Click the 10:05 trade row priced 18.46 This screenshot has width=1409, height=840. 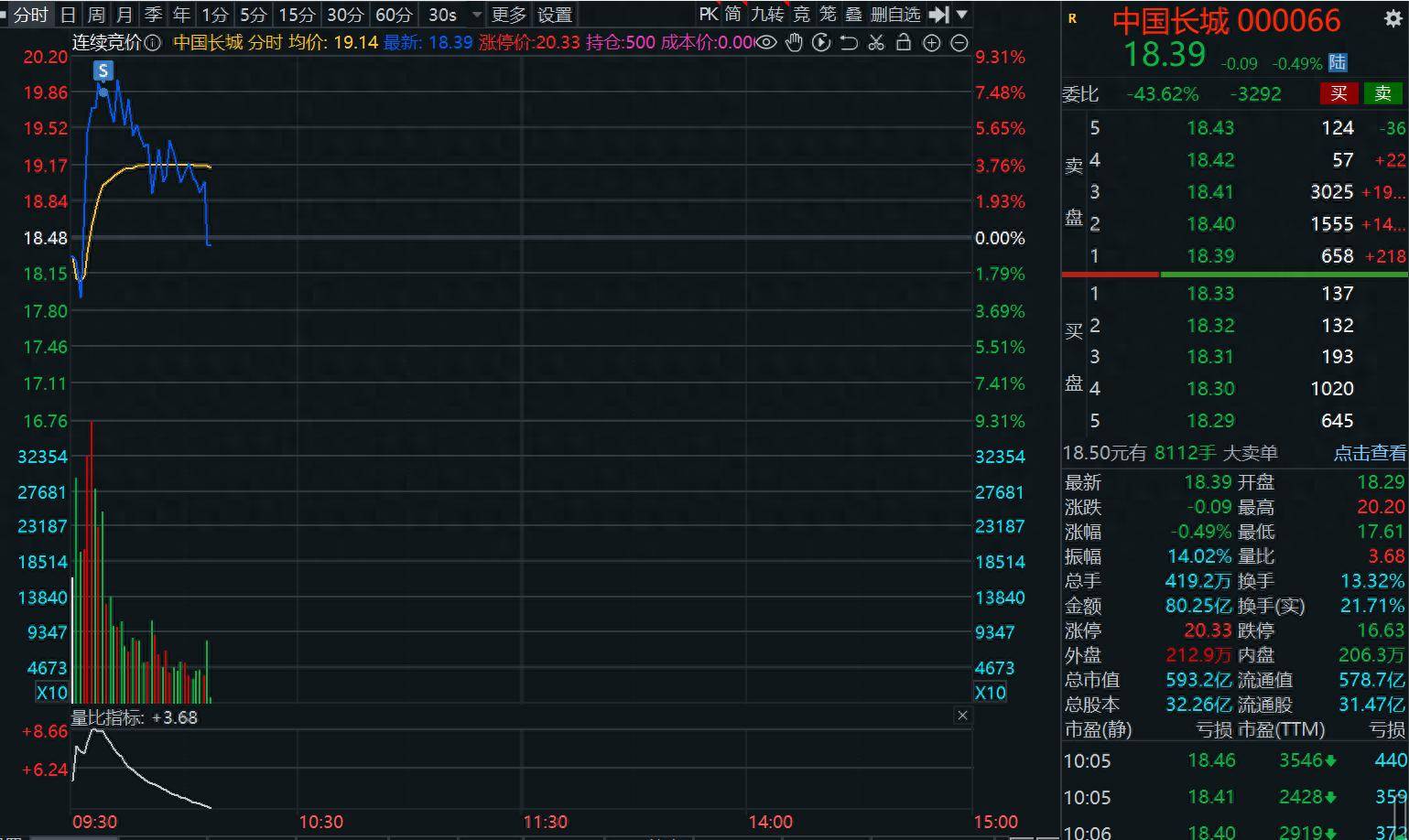pyautogui.click(x=1235, y=760)
